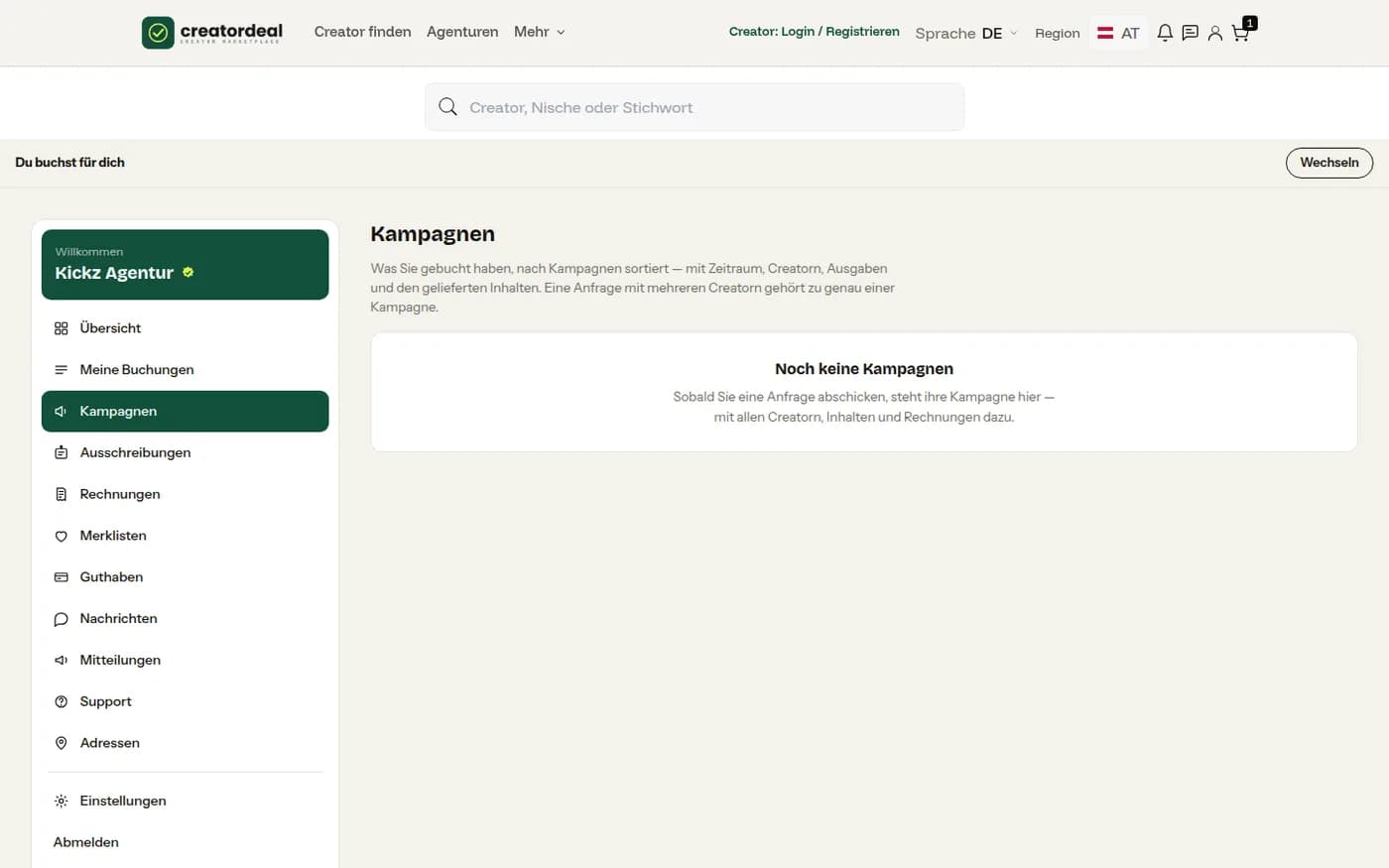Screen dimensions: 1389x868
Task: Click the Einstellungen gear icon
Action: click(61, 801)
